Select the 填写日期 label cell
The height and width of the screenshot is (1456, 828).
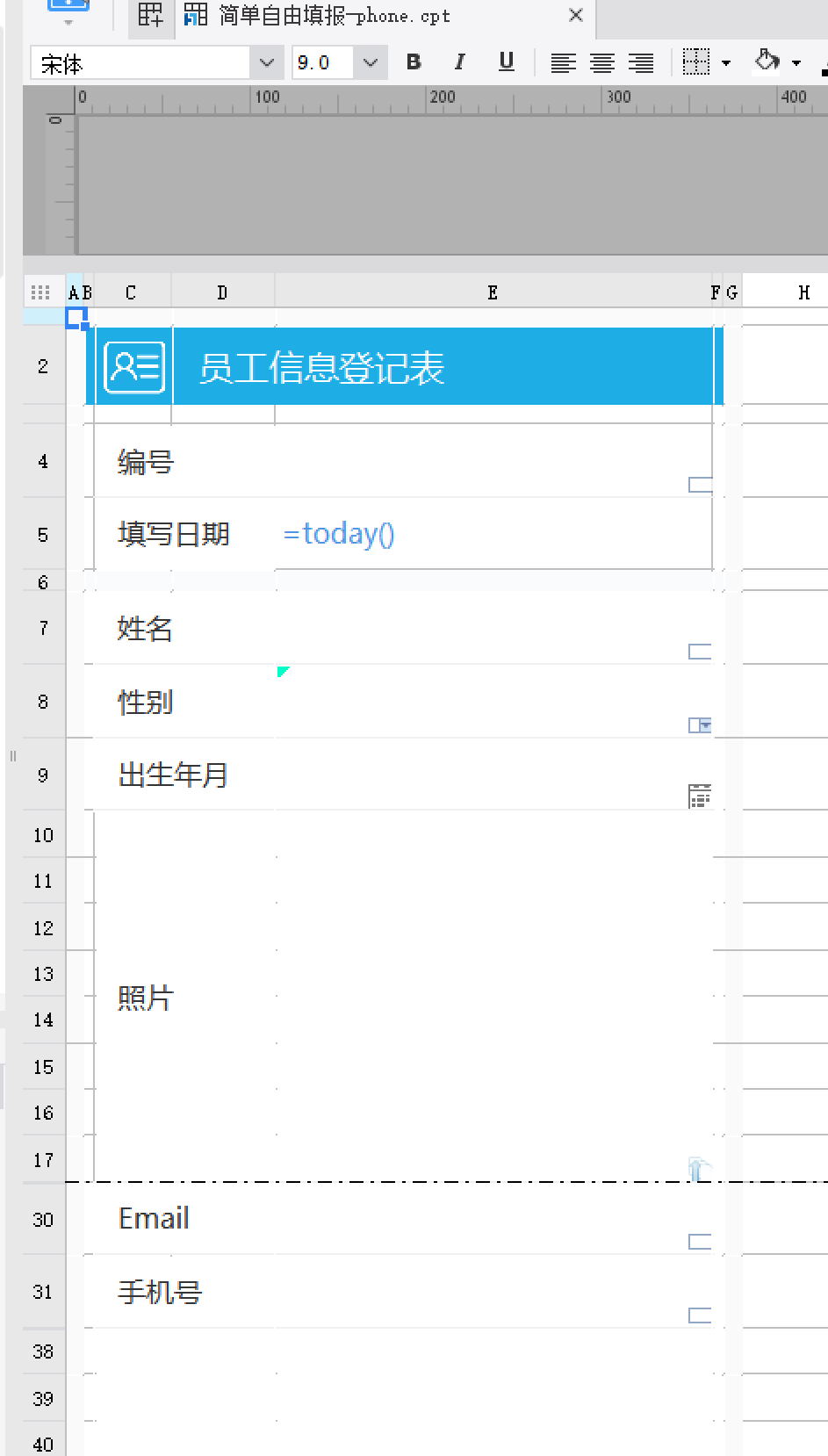[184, 534]
